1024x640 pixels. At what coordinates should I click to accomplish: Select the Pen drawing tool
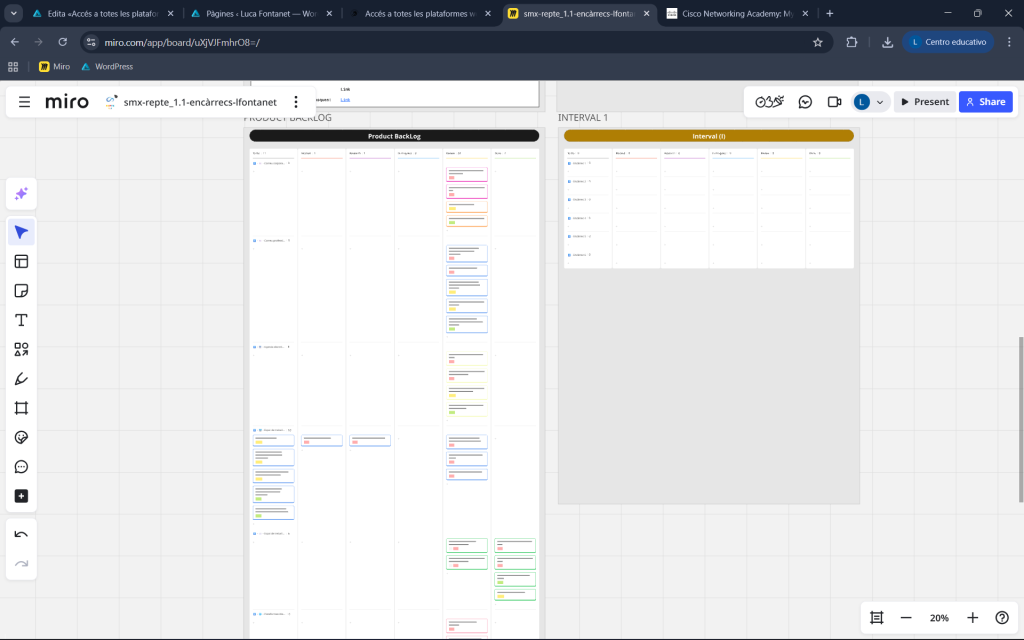point(21,379)
